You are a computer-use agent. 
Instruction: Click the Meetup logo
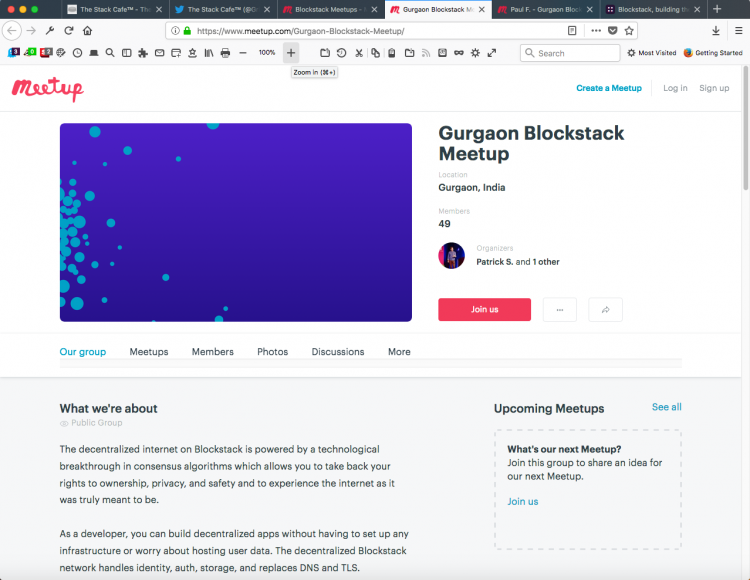point(48,89)
